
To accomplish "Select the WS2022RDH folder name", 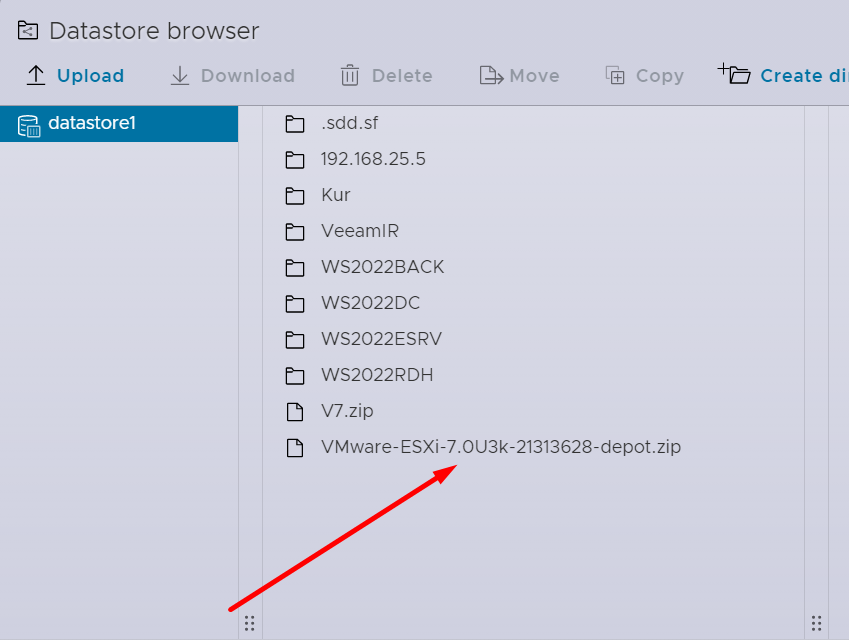I will 377,375.
